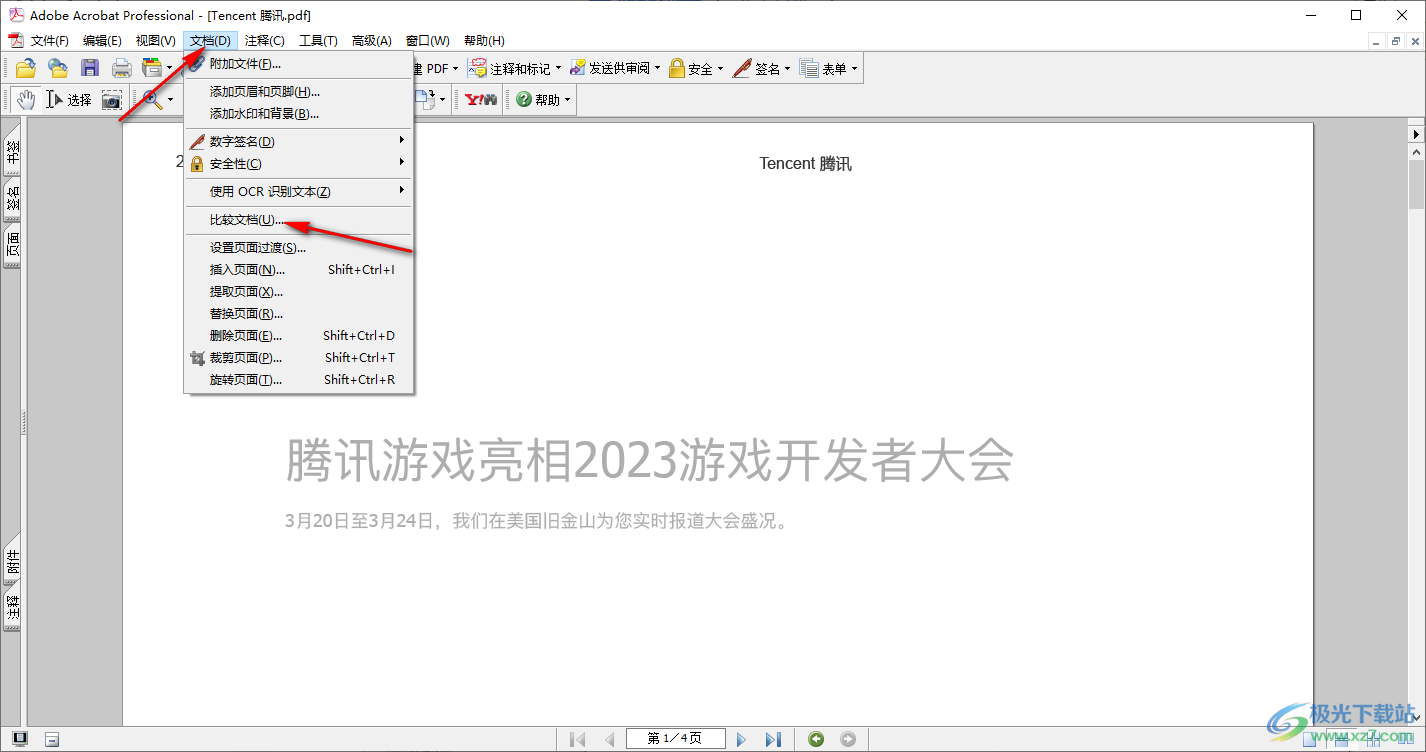Click the page number field 第1/4页
Viewport: 1426px width, 752px height.
click(675, 739)
